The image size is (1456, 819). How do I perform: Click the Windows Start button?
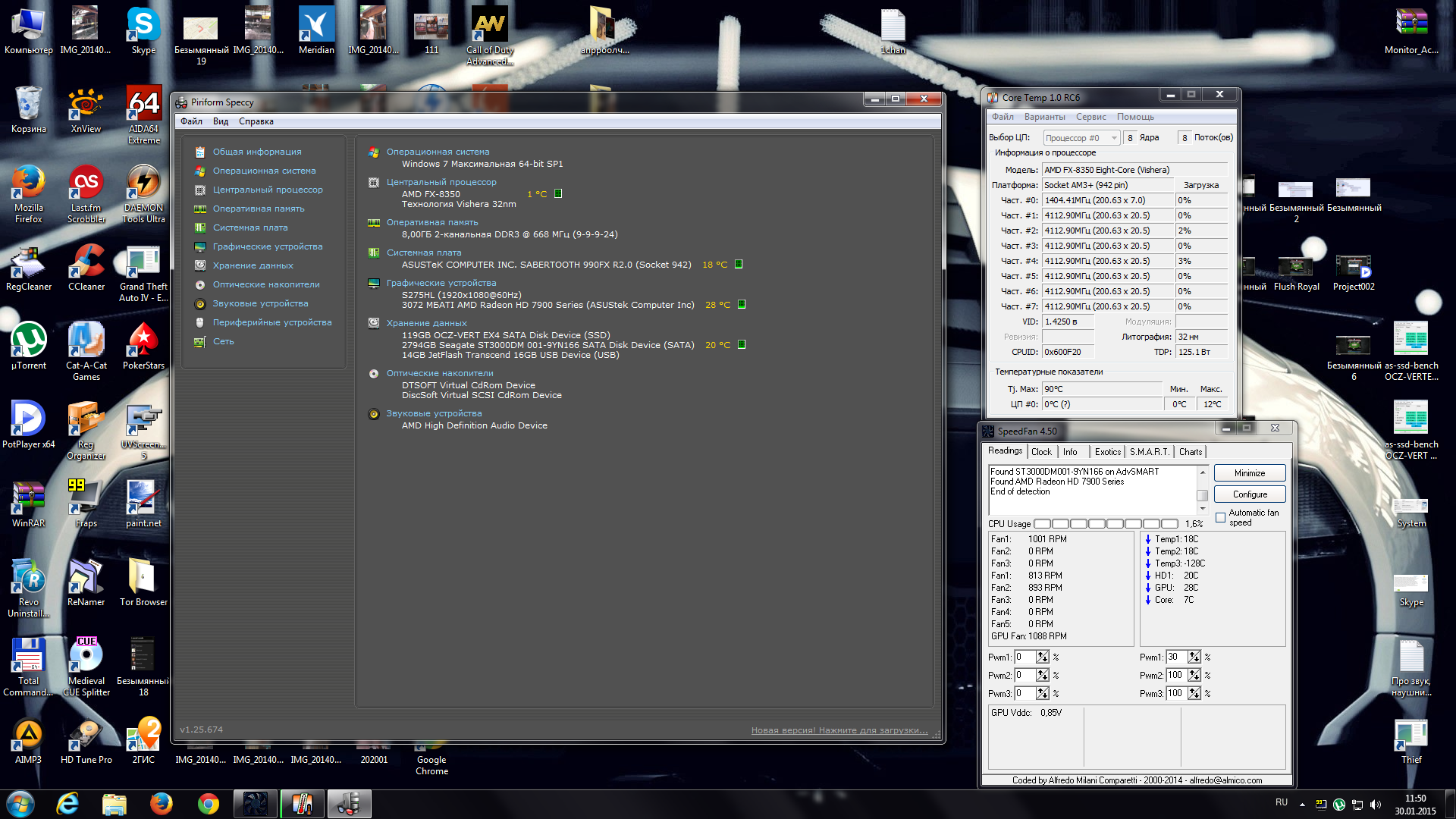pyautogui.click(x=20, y=804)
